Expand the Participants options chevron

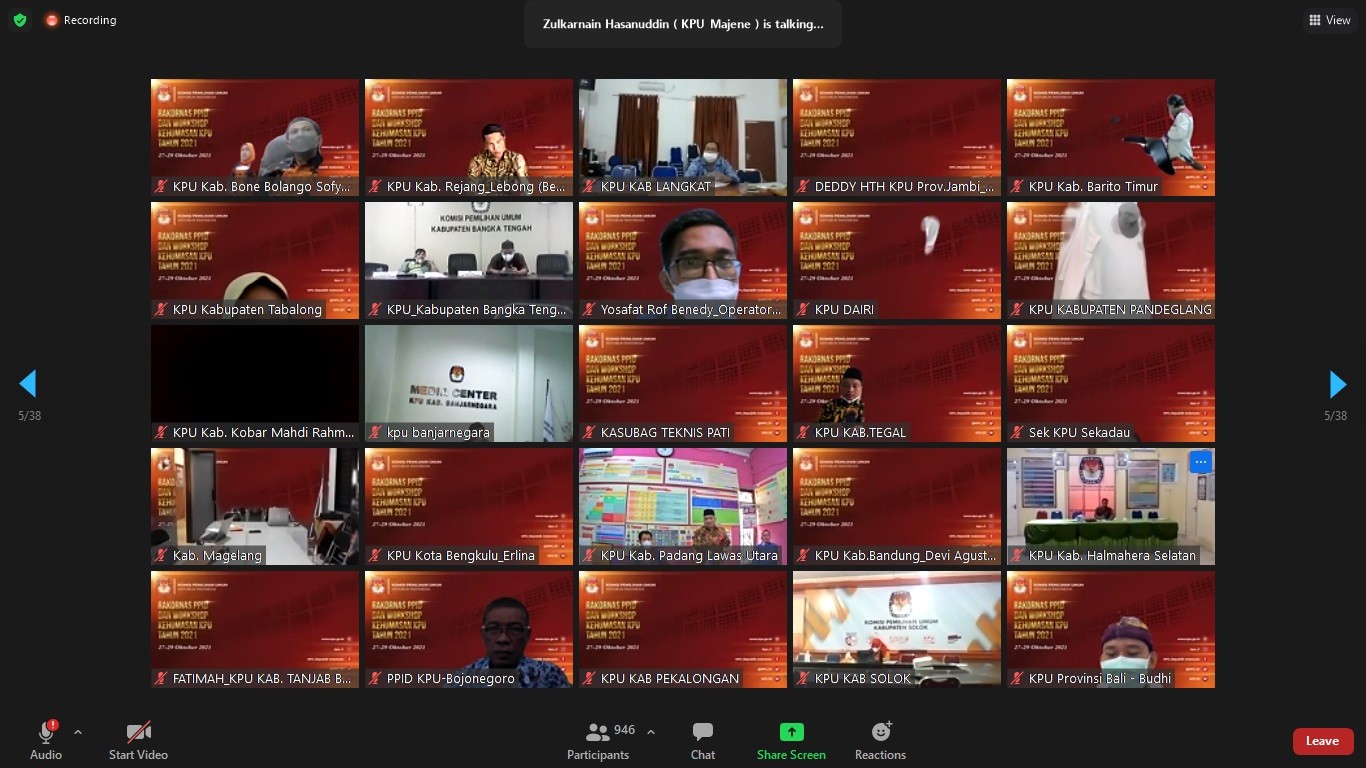(651, 732)
